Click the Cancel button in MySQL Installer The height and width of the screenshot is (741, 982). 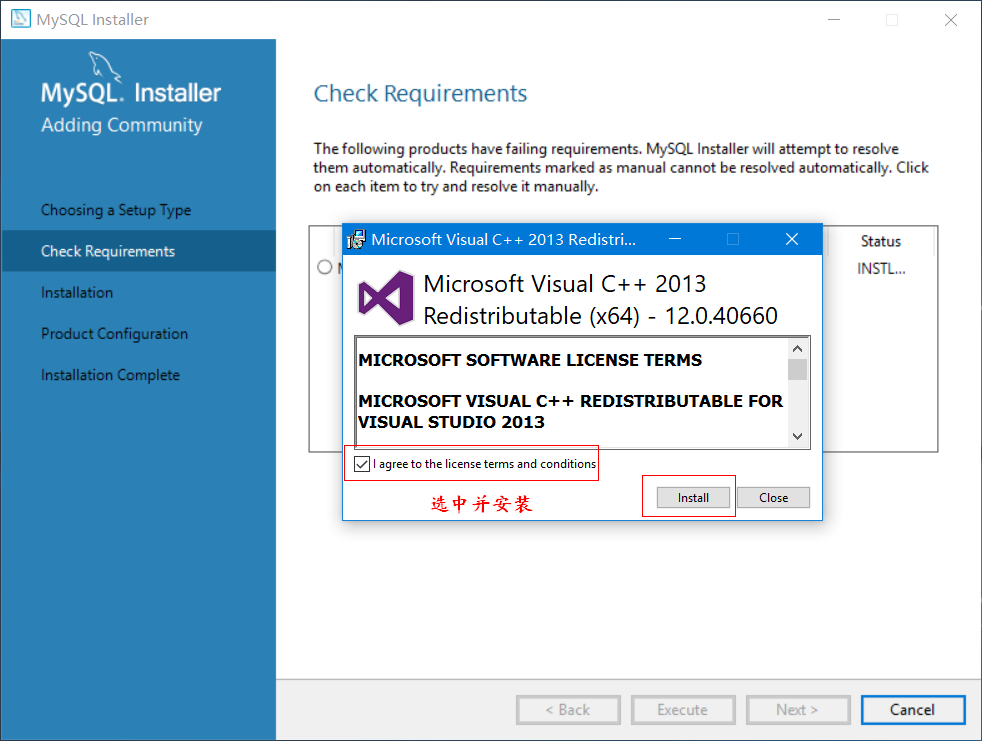pyautogui.click(x=912, y=710)
